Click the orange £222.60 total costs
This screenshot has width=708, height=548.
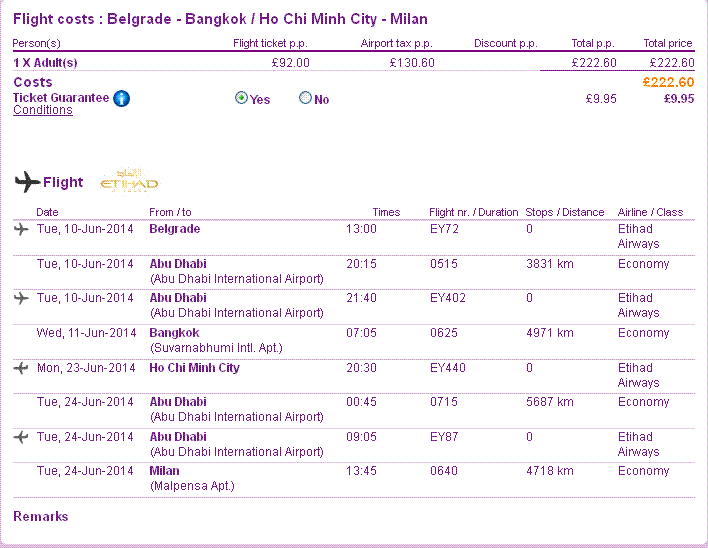(667, 82)
